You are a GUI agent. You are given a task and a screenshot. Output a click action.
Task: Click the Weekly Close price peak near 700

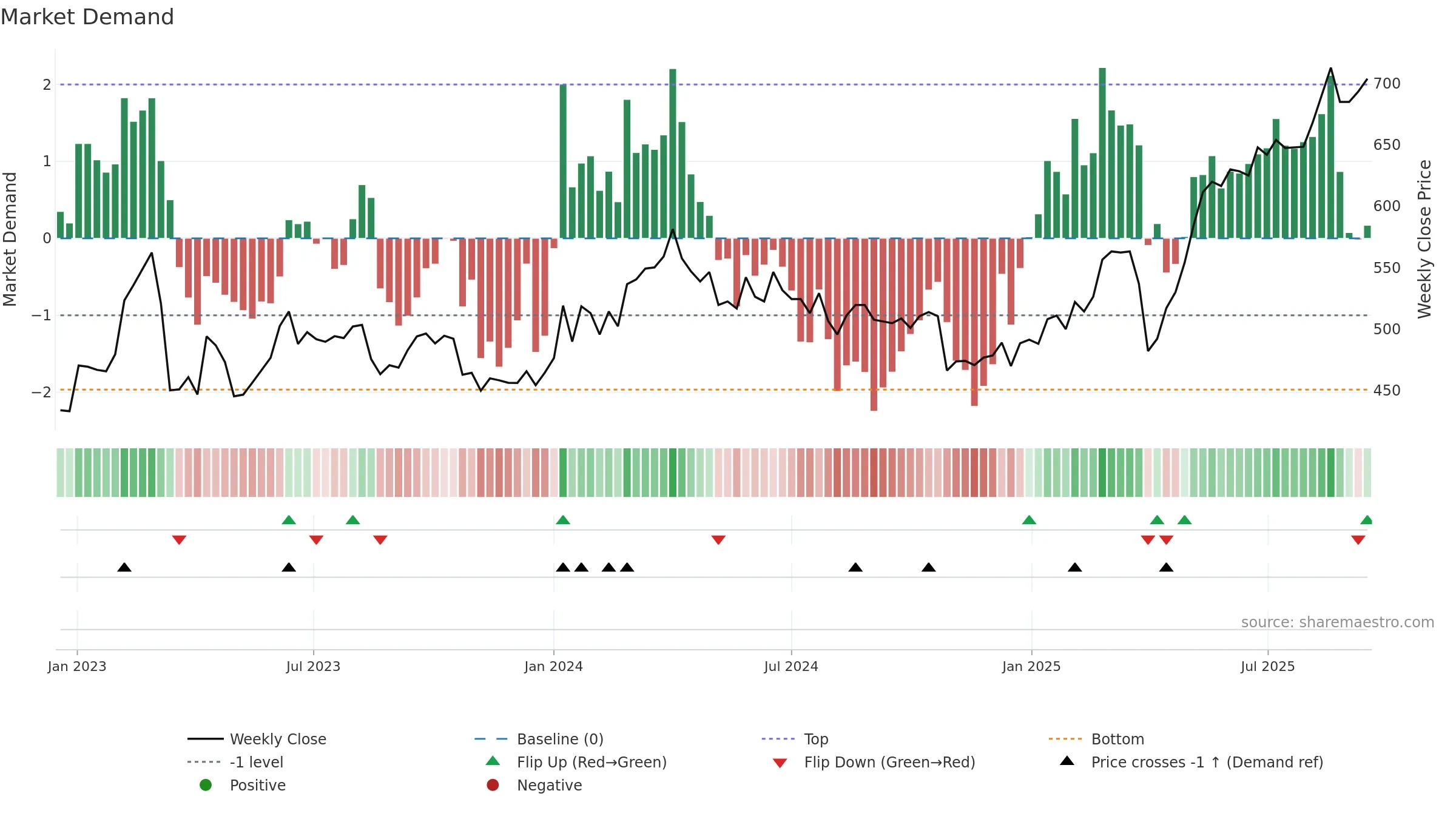coord(1331,69)
